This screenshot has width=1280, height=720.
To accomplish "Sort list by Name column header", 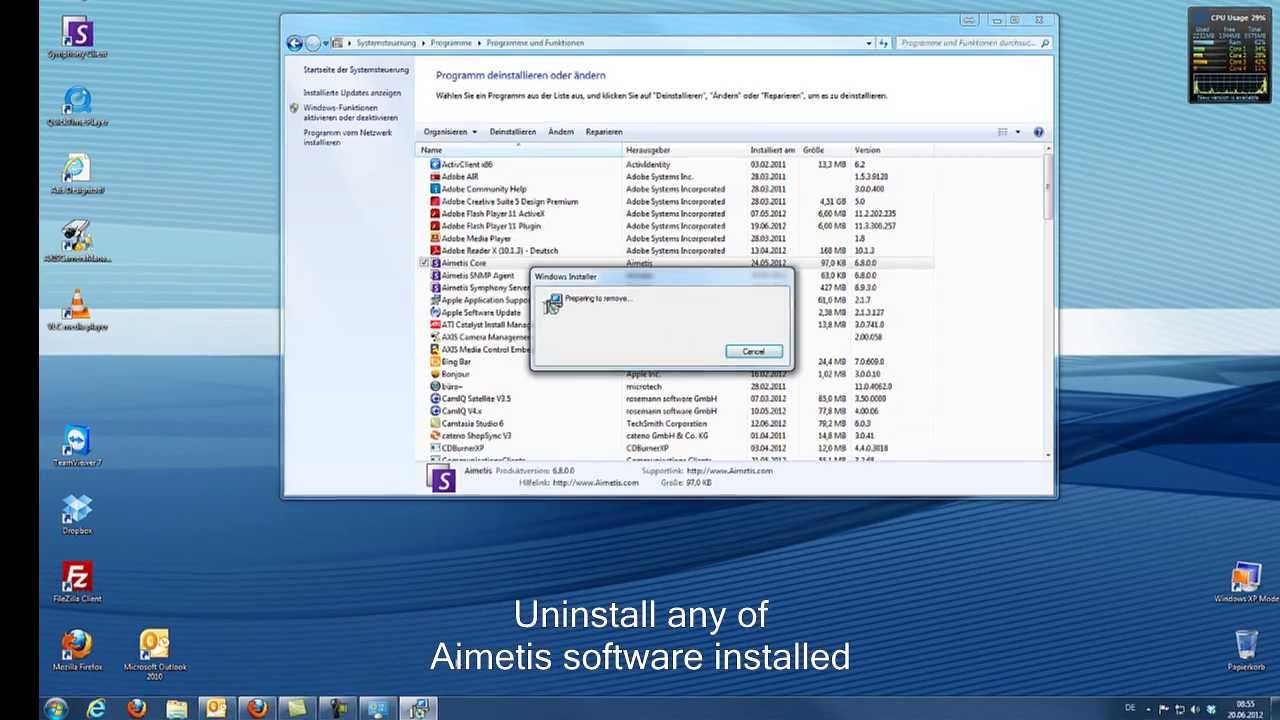I will point(519,150).
